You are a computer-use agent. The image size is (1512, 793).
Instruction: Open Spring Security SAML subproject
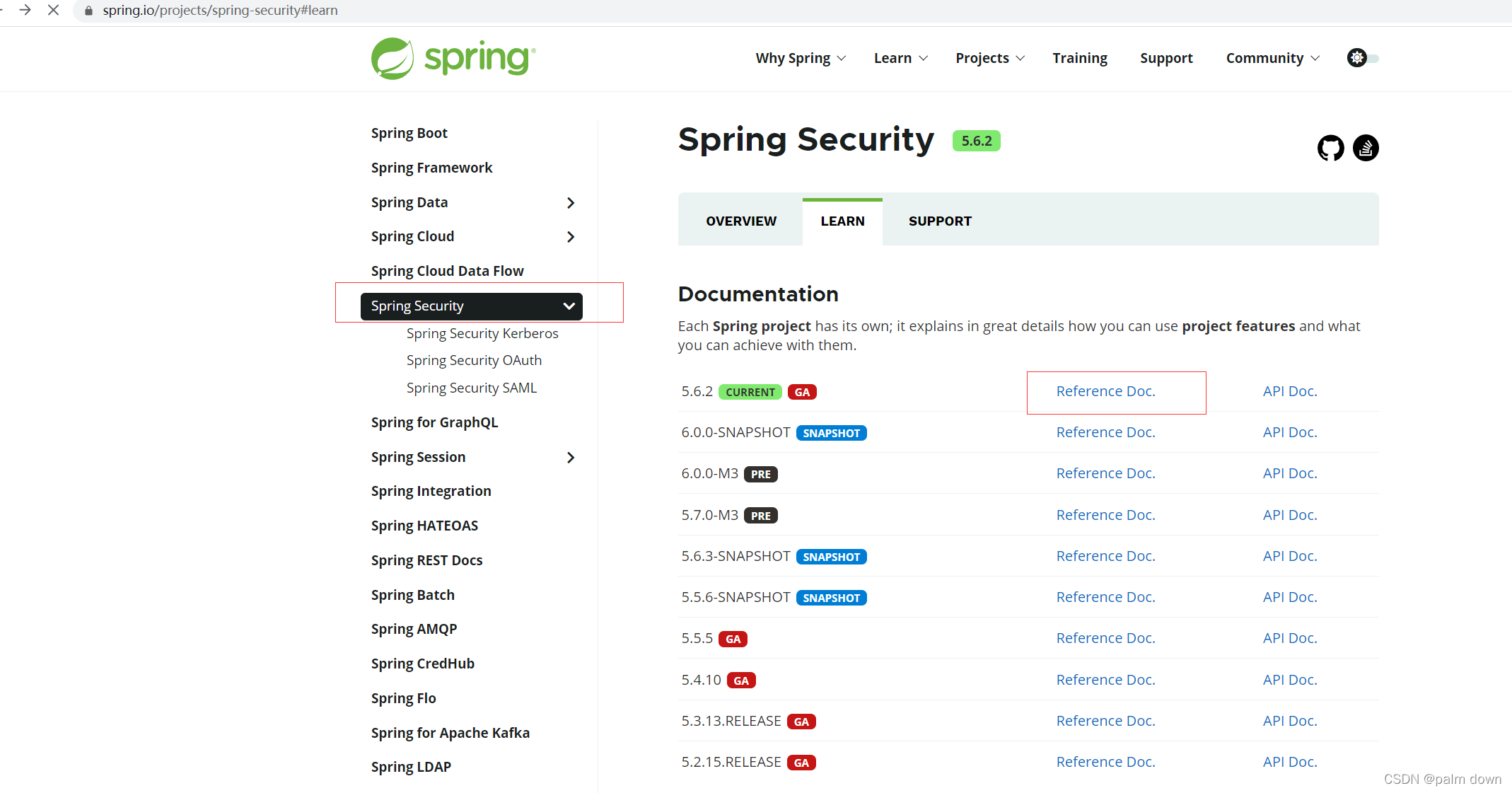472,388
